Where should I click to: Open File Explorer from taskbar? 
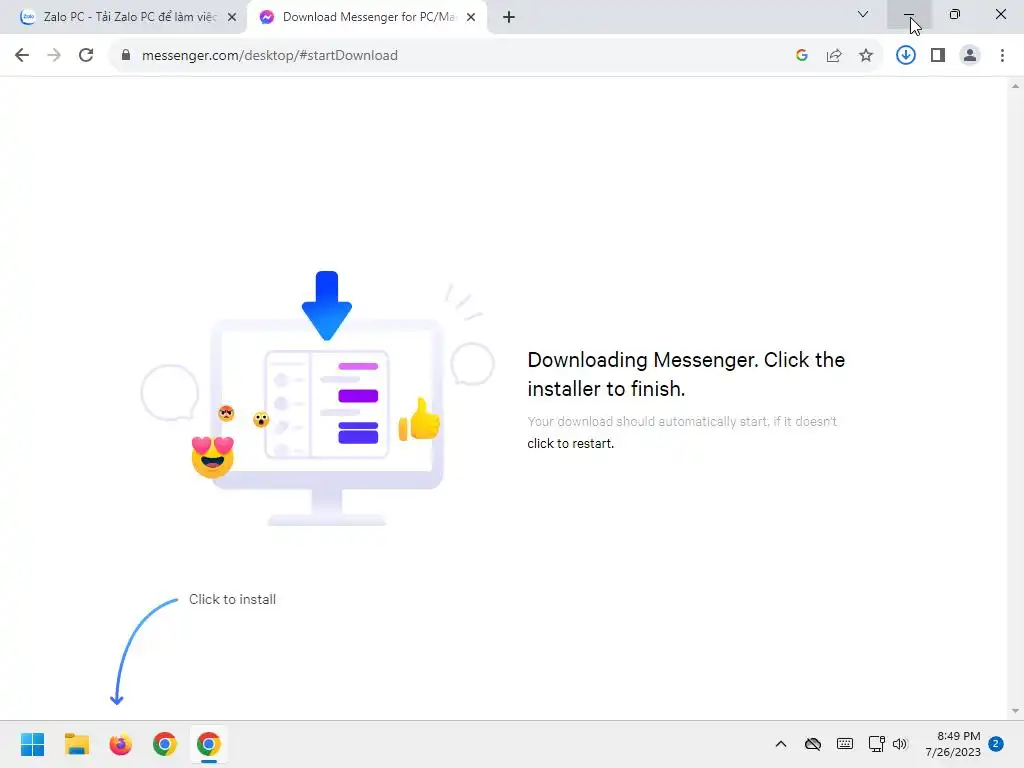pyautogui.click(x=76, y=744)
